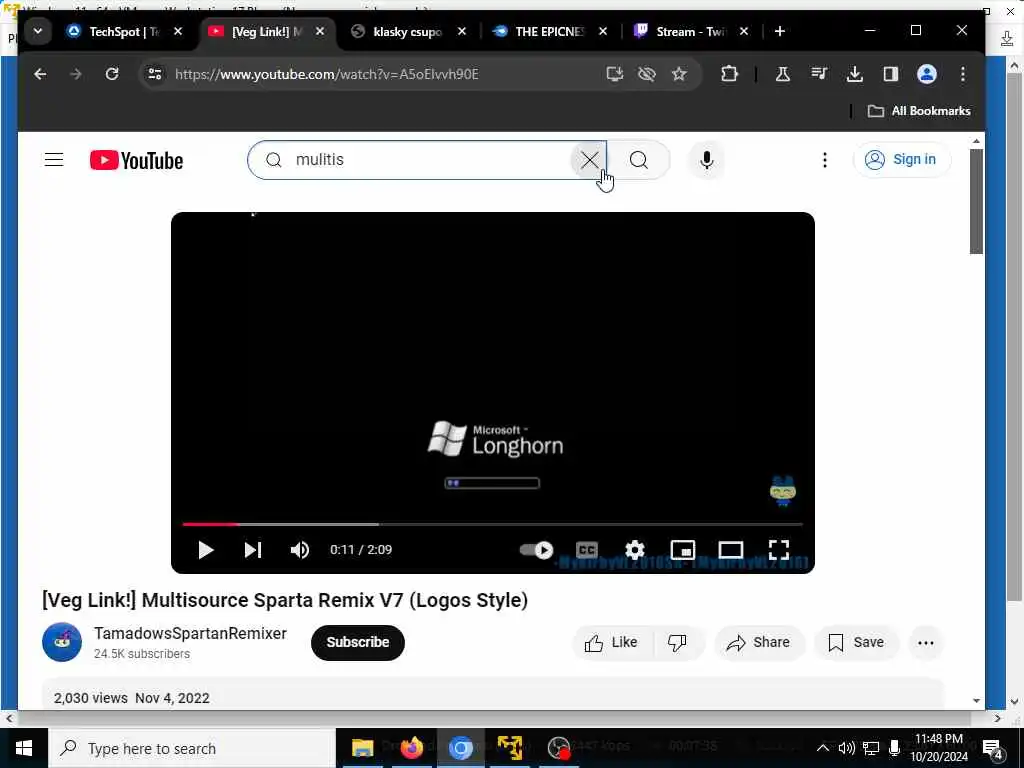
Task: Click the Sign in button
Action: point(902,160)
